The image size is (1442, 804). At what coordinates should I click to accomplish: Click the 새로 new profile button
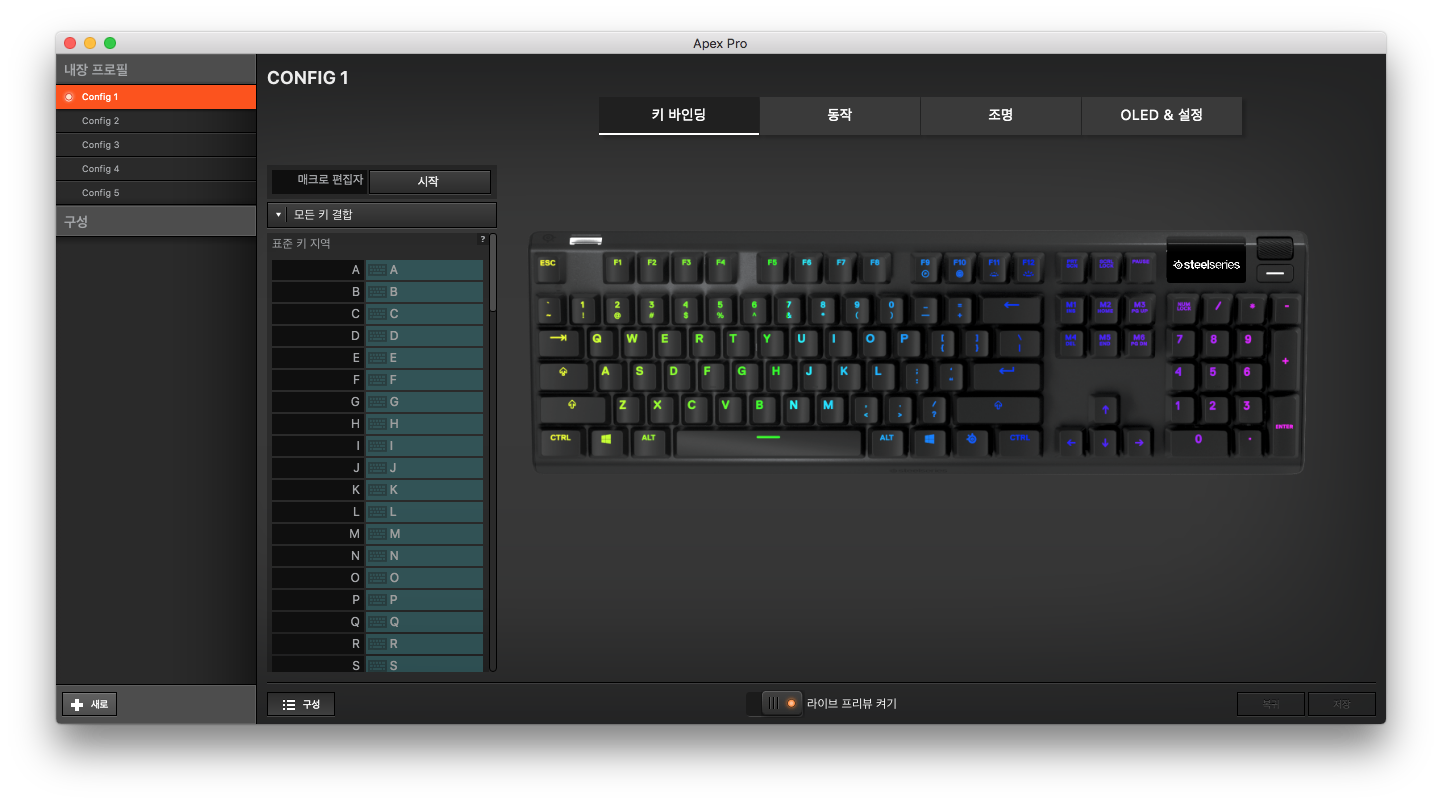[x=89, y=704]
